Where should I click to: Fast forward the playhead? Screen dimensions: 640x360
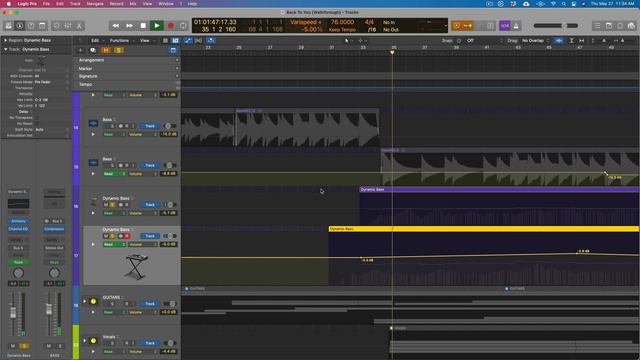click(129, 26)
